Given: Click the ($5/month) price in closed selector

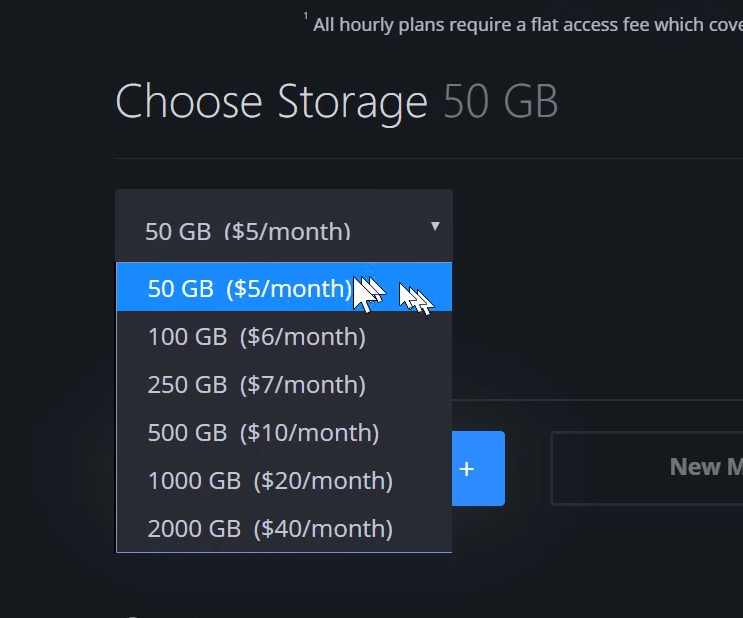Looking at the screenshot, I should (288, 231).
